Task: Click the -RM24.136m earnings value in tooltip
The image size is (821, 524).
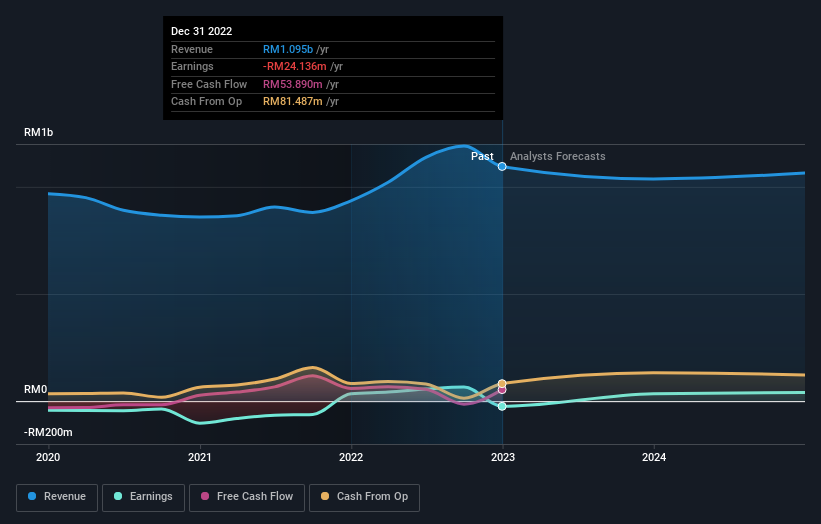Action: tap(295, 66)
